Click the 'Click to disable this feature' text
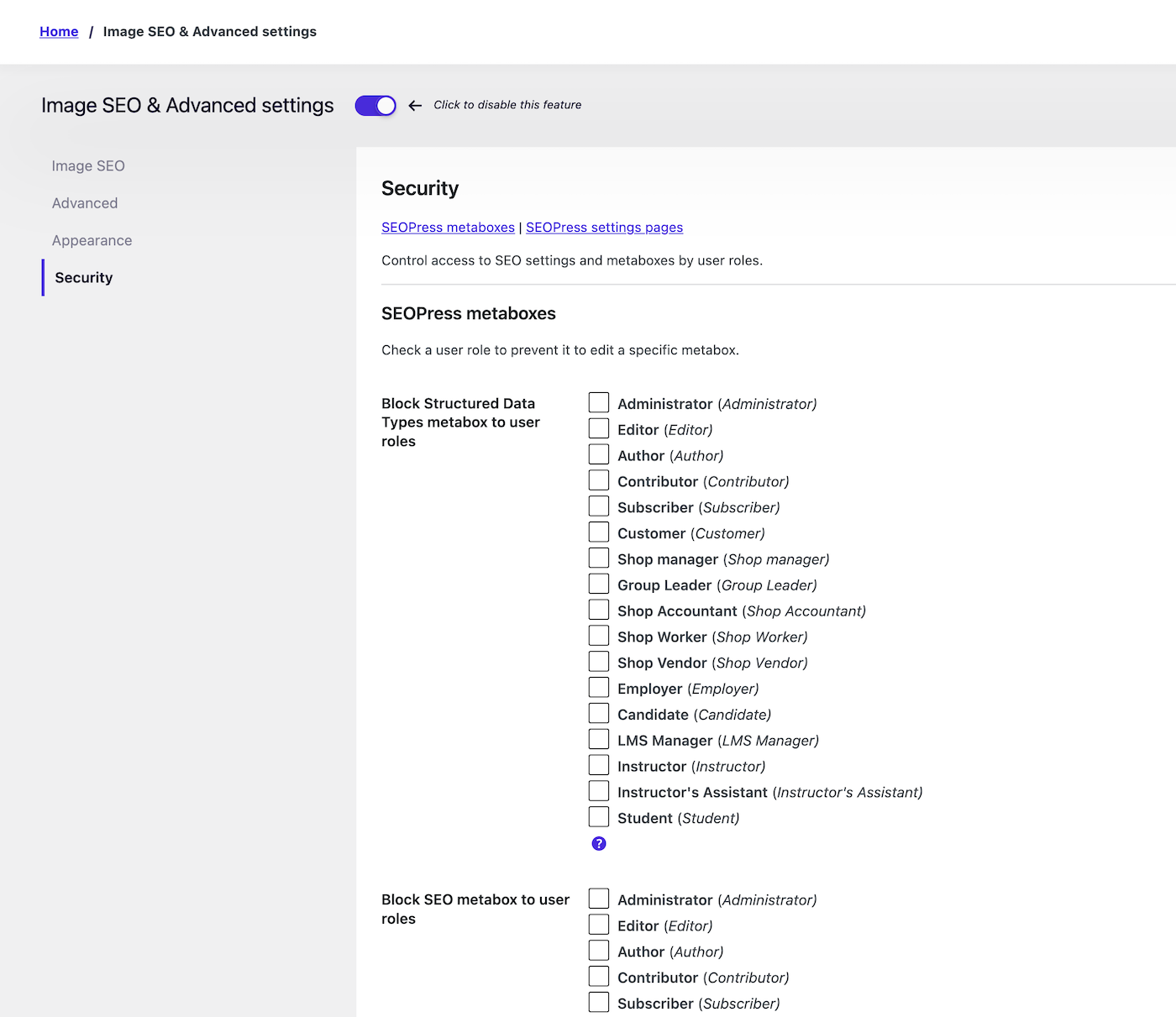 (507, 105)
